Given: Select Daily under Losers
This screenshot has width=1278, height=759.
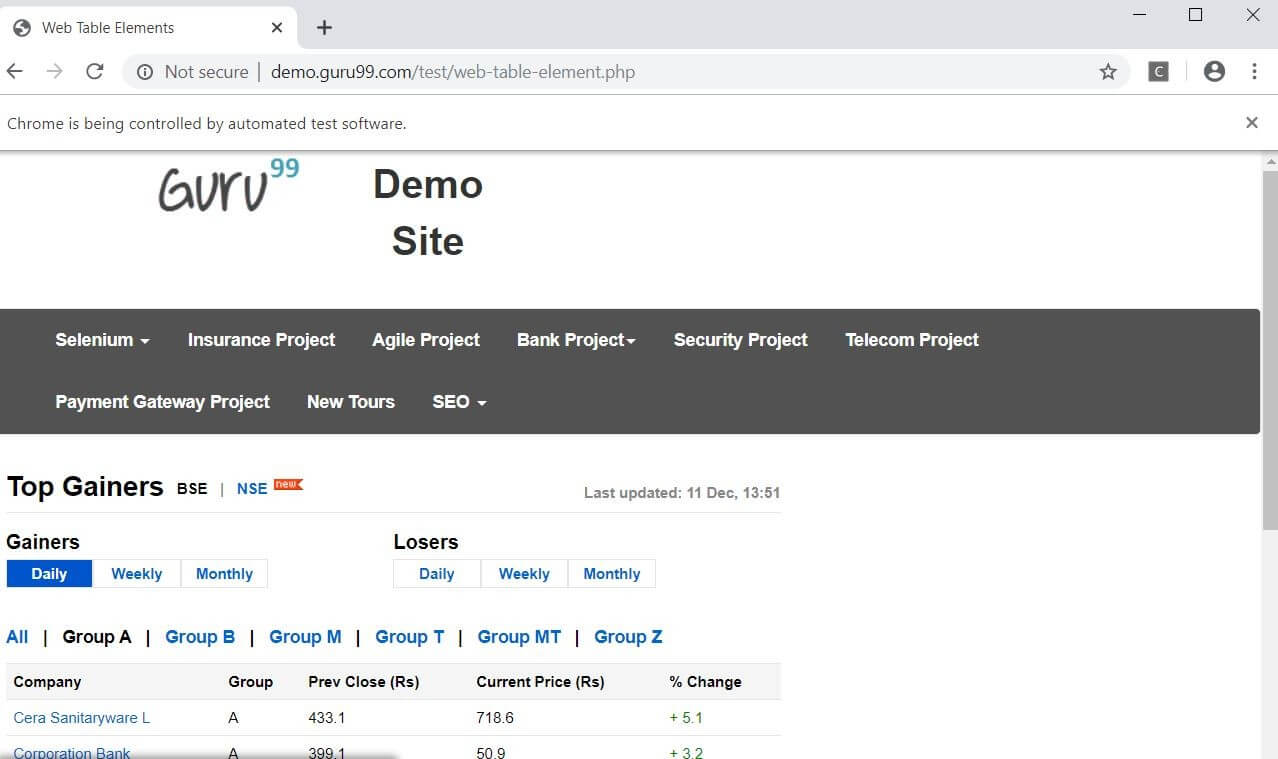Looking at the screenshot, I should point(436,574).
